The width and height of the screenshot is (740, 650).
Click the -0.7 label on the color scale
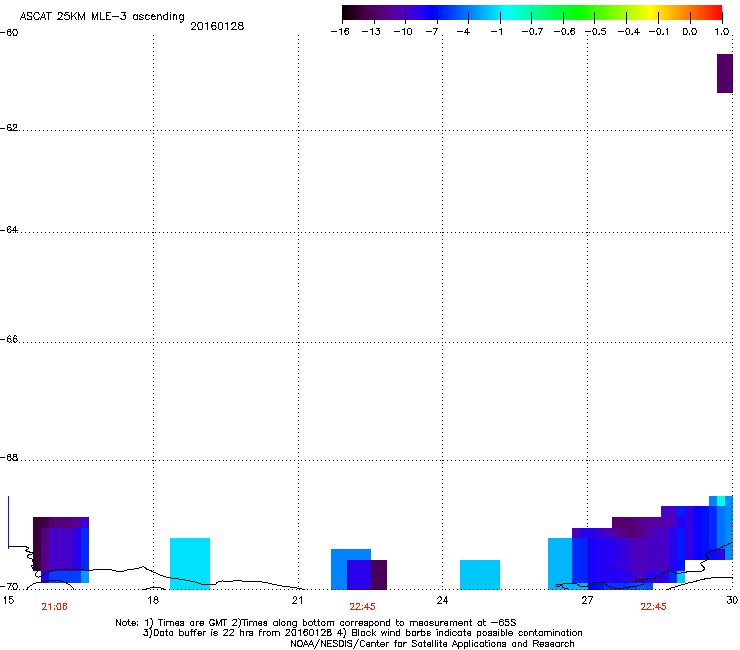(532, 32)
